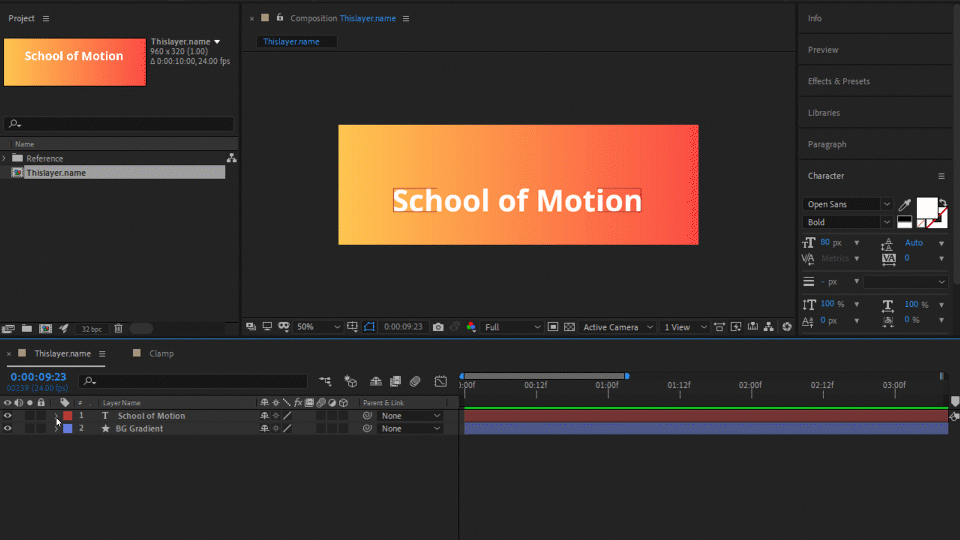The image size is (960, 540).
Task: Enable Motion Blur icon in timeline
Action: (415, 381)
